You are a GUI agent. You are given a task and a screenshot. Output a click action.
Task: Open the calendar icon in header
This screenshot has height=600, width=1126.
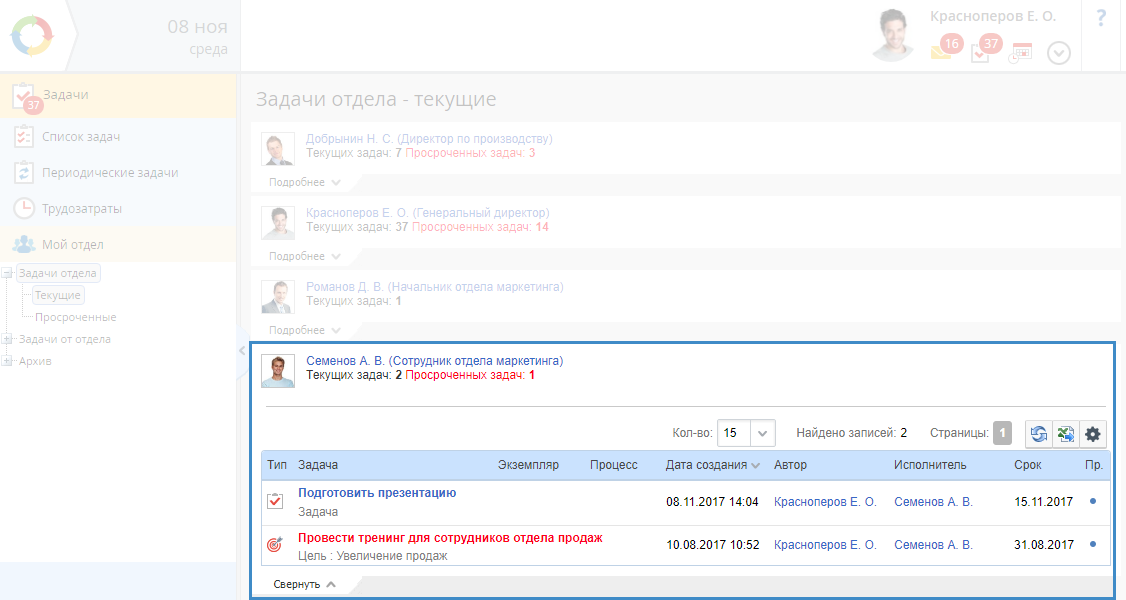click(x=1020, y=53)
